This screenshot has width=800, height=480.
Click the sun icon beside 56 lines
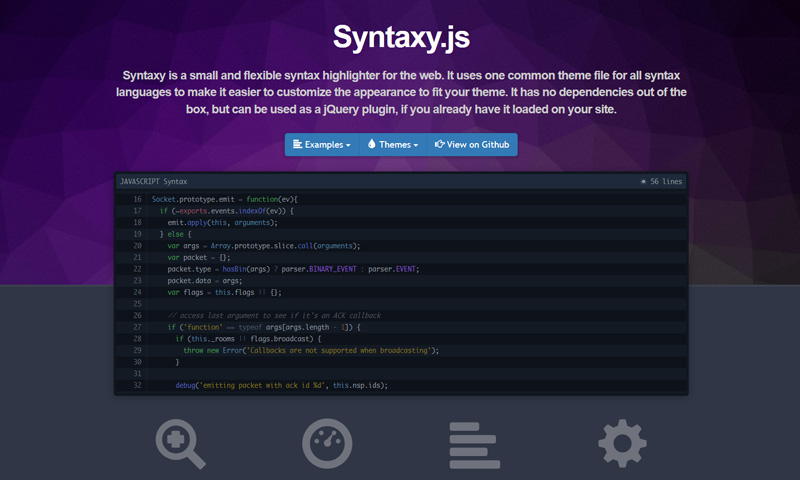tap(643, 182)
